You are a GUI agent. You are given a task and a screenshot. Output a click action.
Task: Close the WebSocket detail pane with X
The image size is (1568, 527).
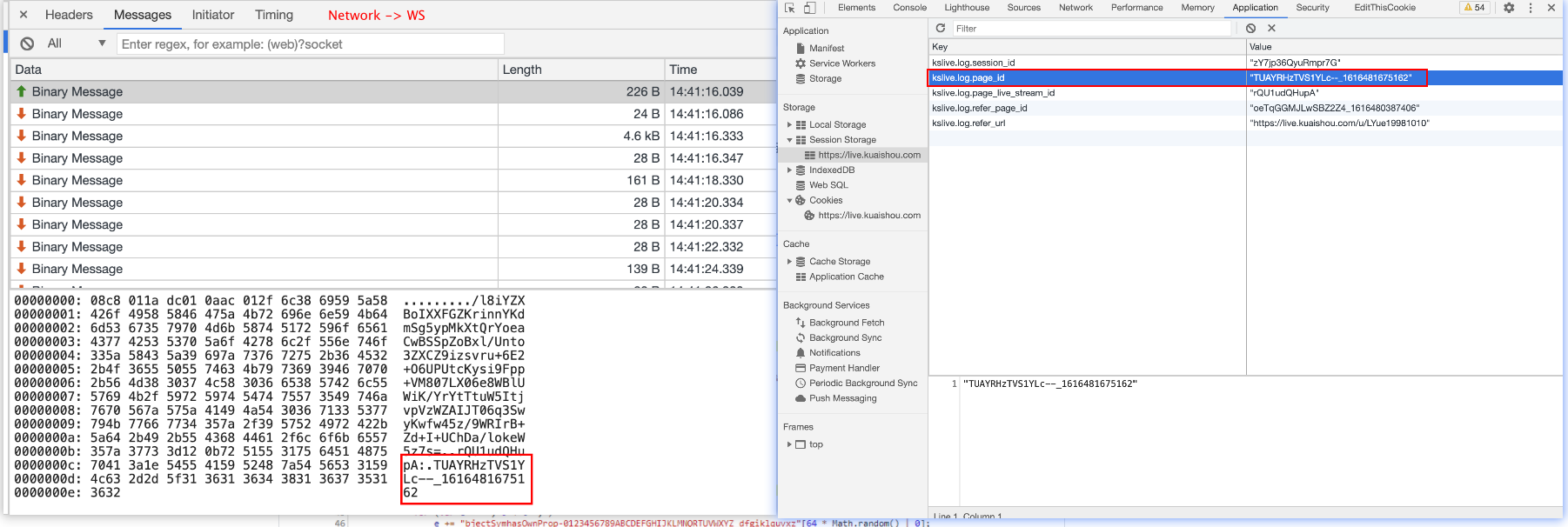tap(23, 15)
